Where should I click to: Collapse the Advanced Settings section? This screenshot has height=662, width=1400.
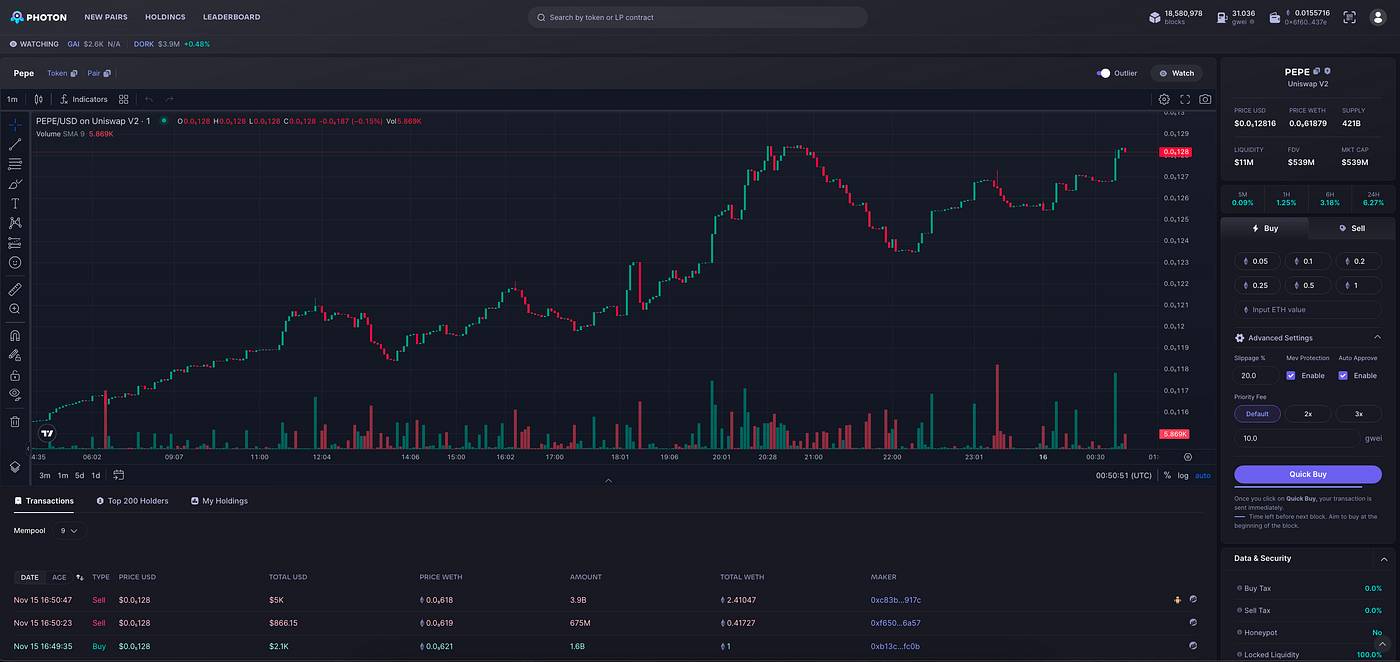coord(1377,338)
